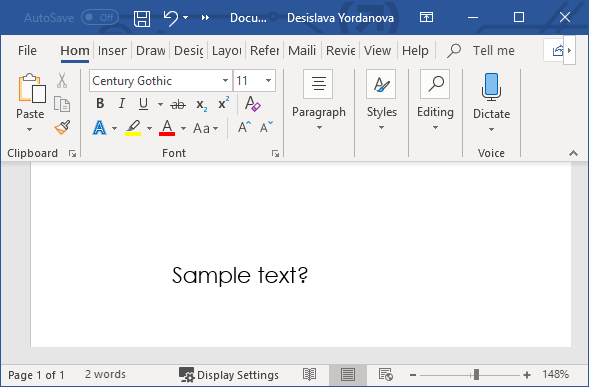Open the File tab
Screen dimensions: 589x387
click(x=27, y=50)
